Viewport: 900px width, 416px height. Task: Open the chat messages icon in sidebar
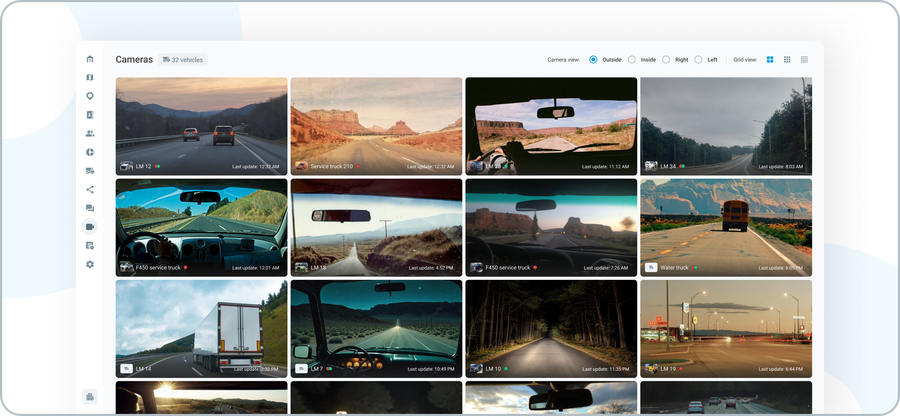pos(90,208)
